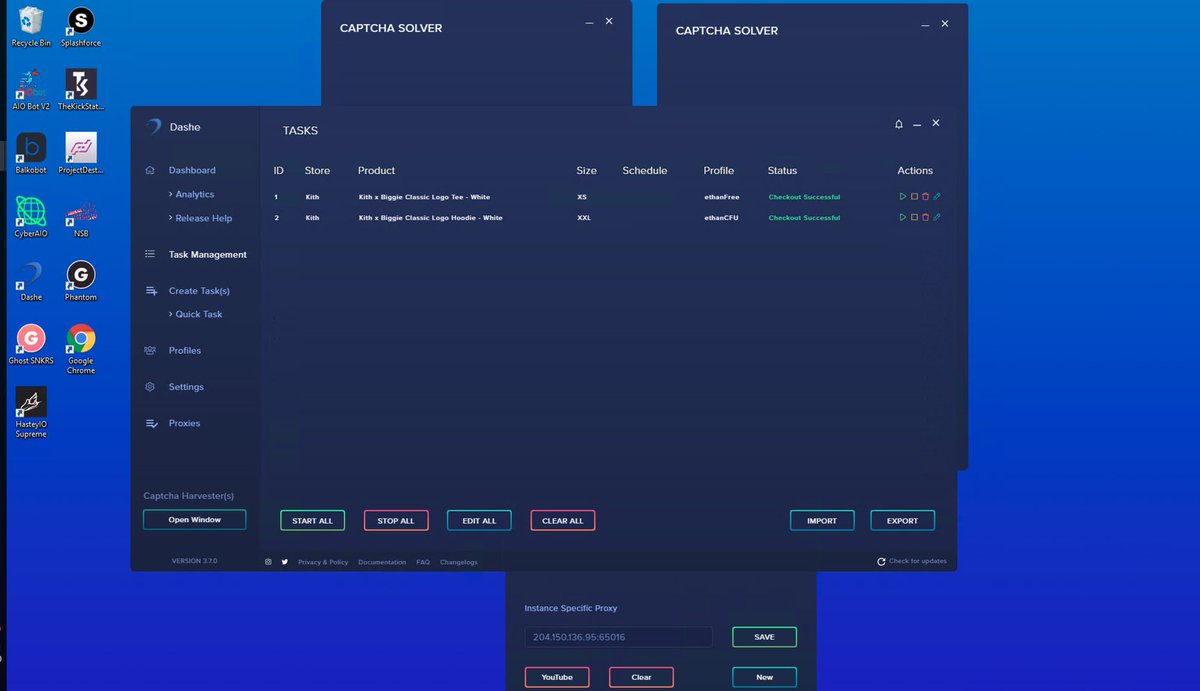Click the CLEAR ALL button
The image size is (1200, 691).
coord(563,520)
